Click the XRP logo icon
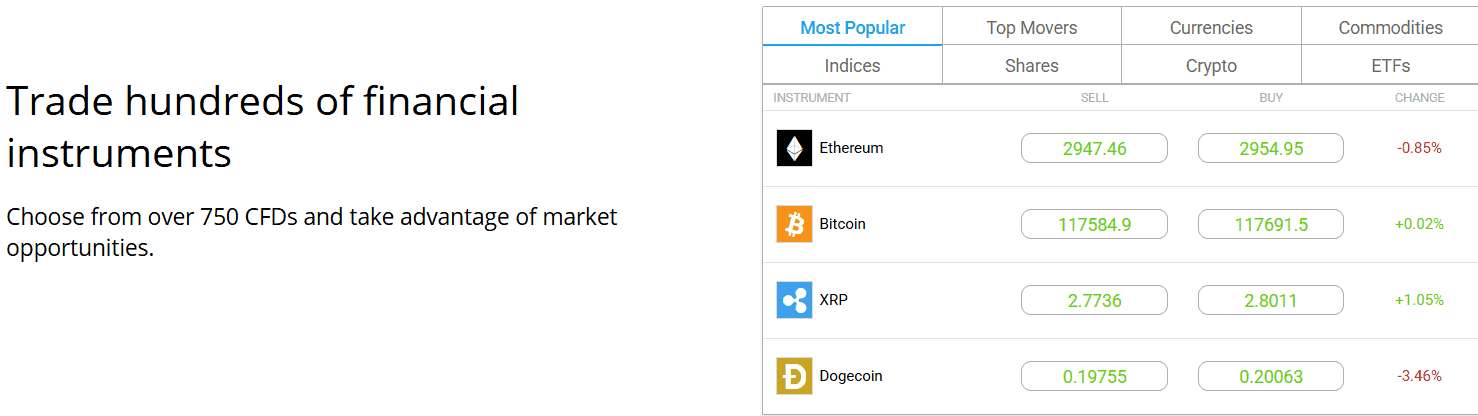 [x=794, y=300]
